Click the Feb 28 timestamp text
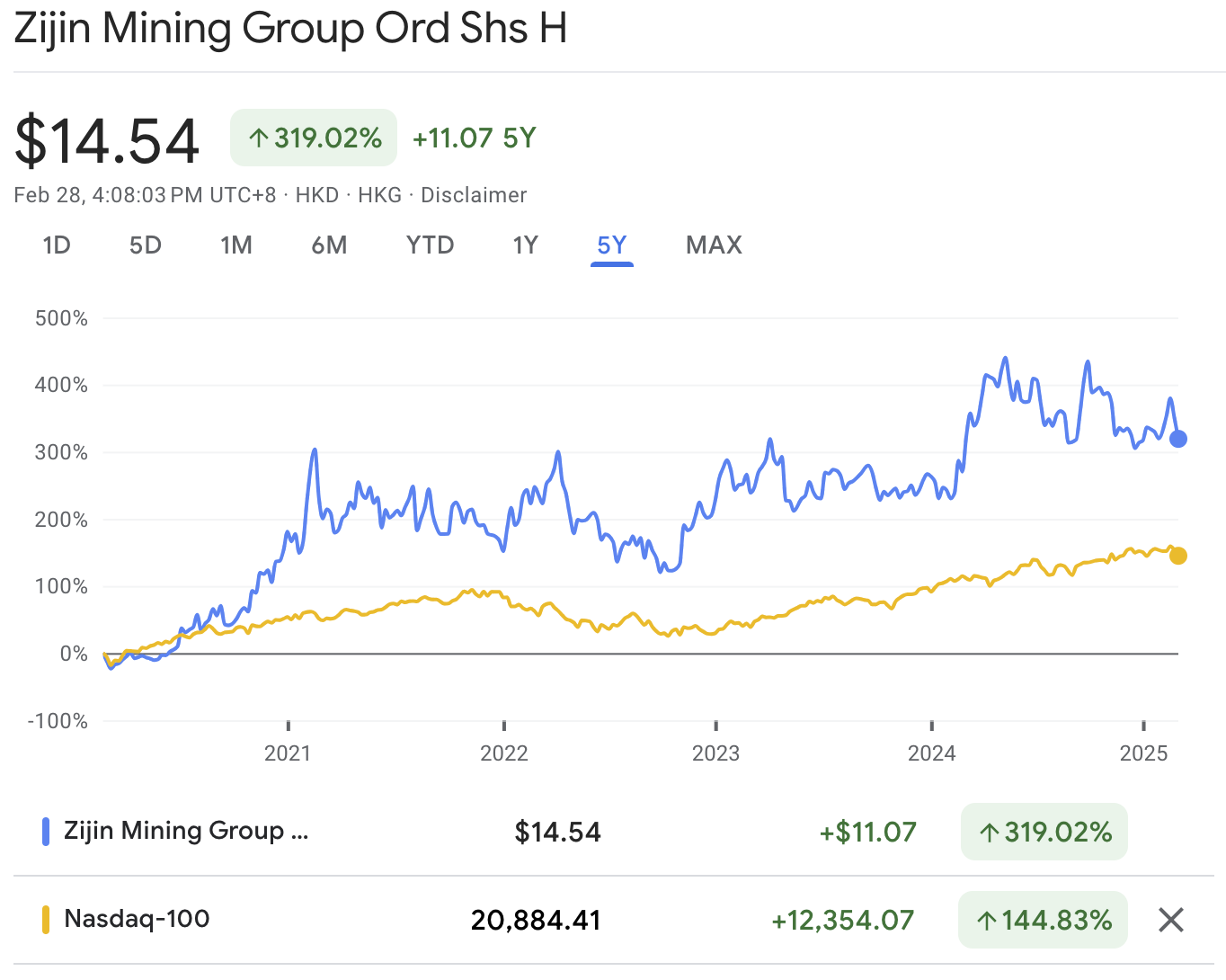 tap(145, 195)
